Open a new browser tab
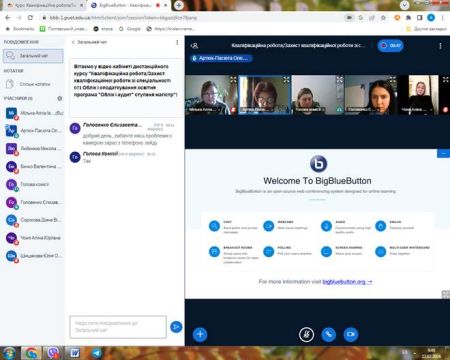 179,5
